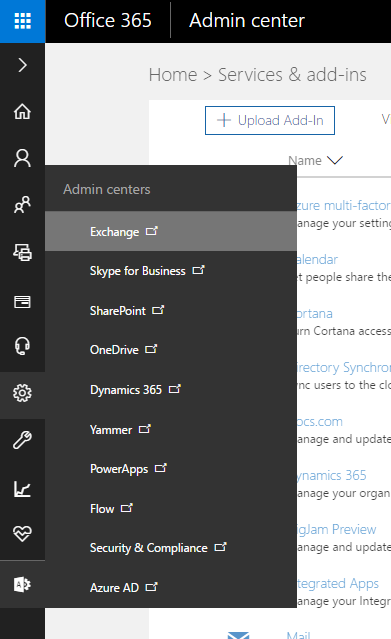Open the Resources printer icon
391x639 pixels.
(22, 252)
